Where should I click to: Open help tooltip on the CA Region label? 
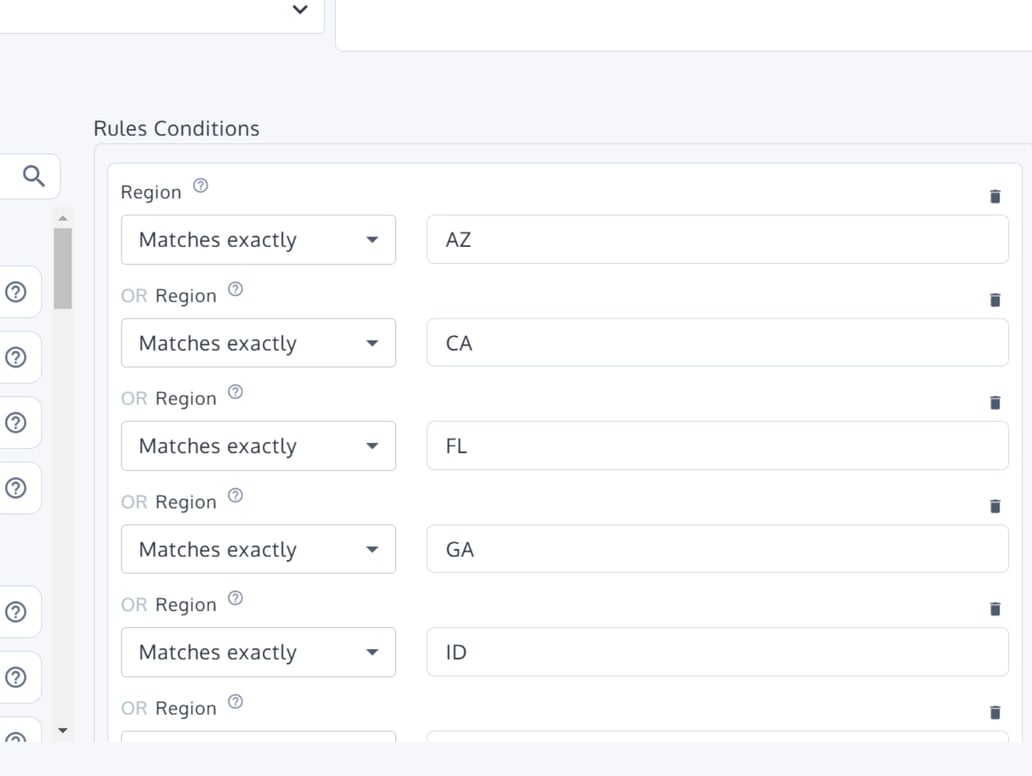235,288
